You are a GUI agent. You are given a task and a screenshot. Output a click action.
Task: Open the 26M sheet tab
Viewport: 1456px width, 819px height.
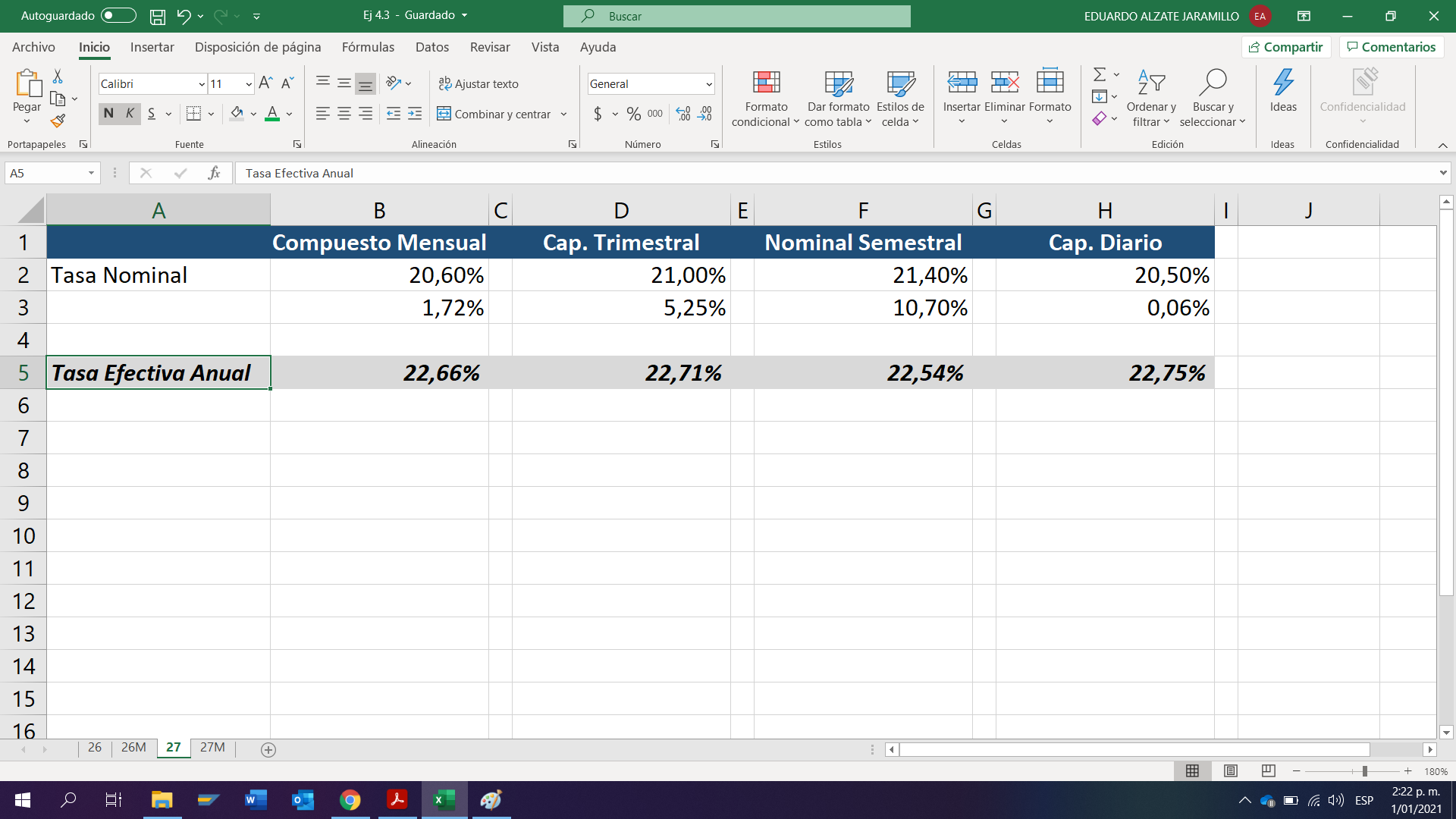[133, 747]
